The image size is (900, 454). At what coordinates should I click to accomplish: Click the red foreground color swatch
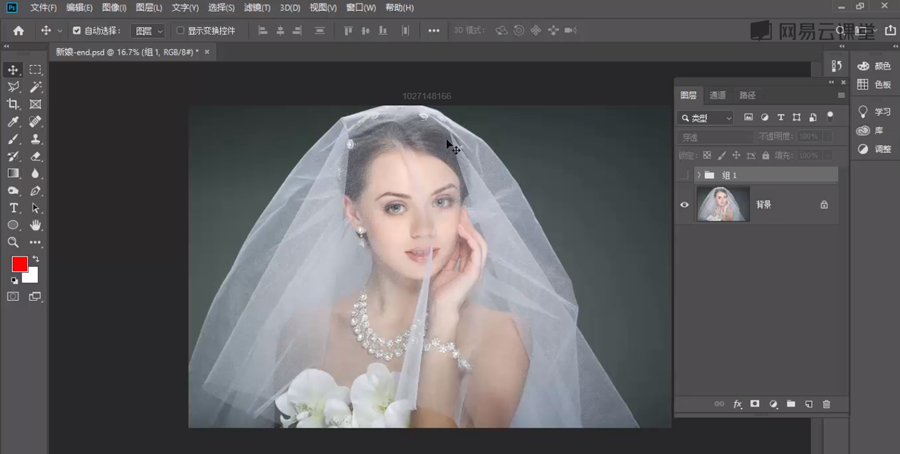20,264
